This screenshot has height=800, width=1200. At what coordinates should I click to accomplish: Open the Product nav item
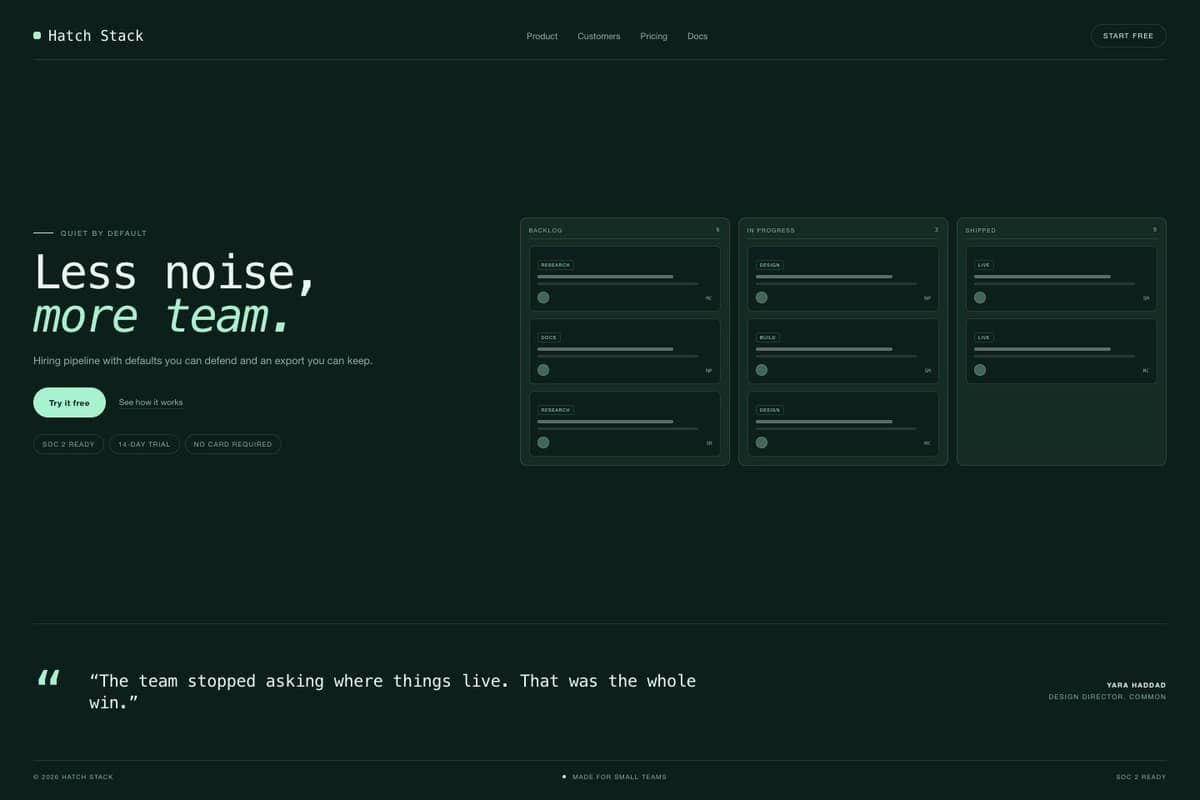coord(542,36)
